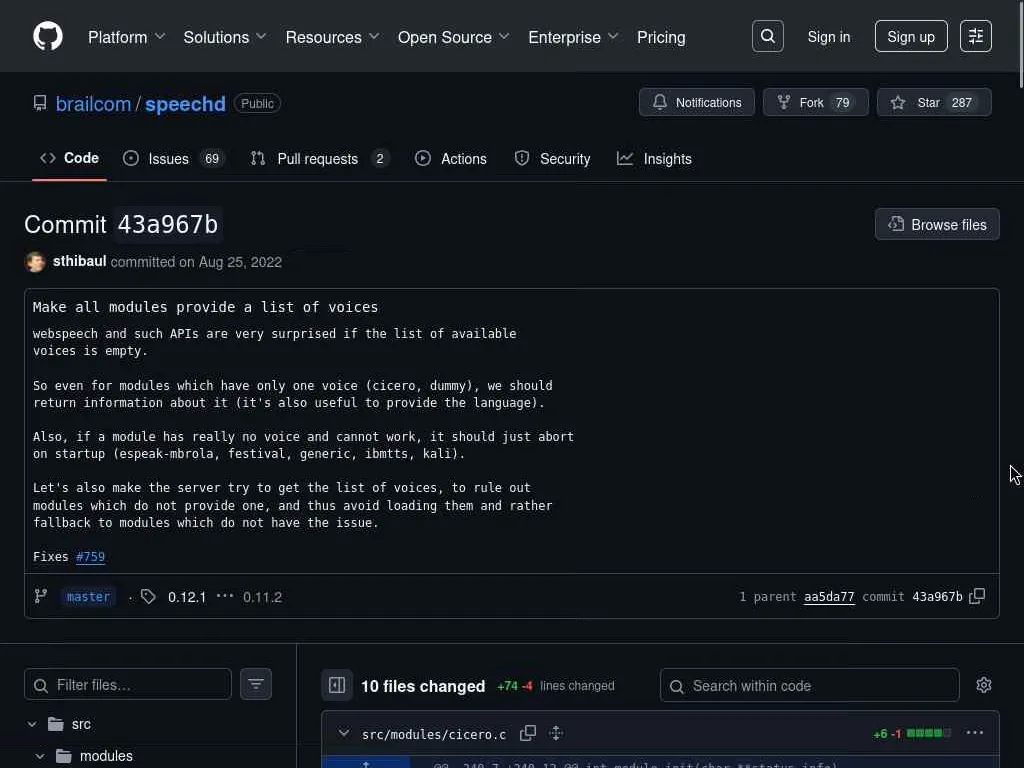Expand all lines in cicero.c diff
The height and width of the screenshot is (768, 1024).
coord(556,733)
